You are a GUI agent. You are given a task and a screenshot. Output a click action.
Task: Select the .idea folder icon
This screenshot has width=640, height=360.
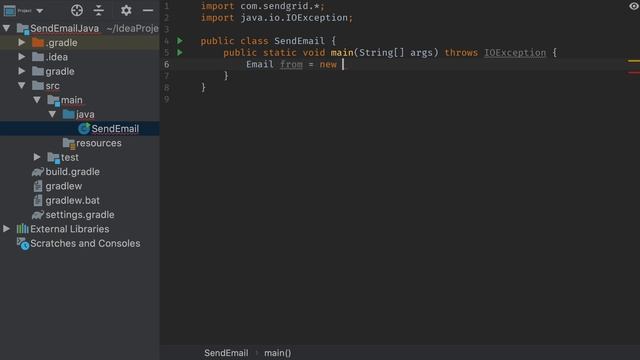coord(38,57)
